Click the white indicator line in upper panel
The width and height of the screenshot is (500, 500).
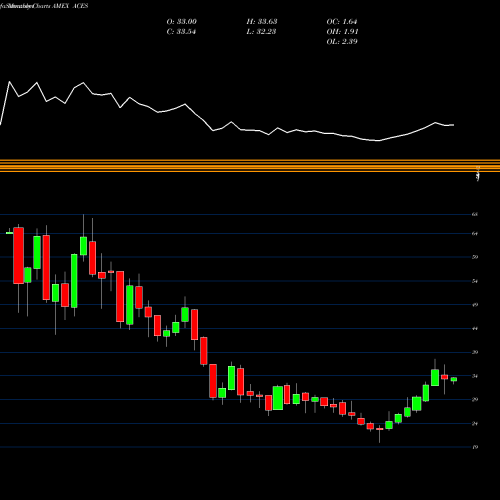tap(227, 112)
